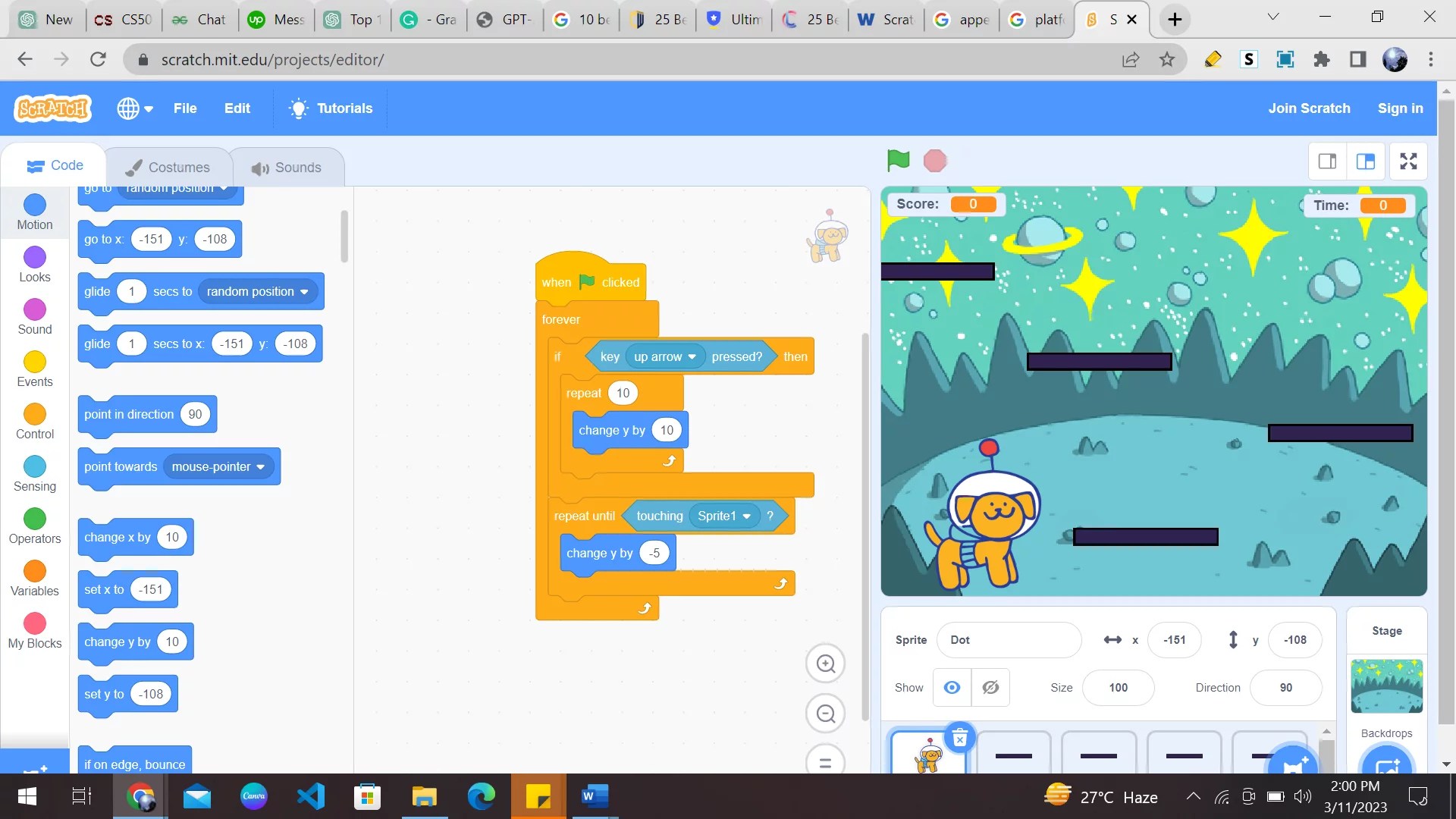Click the green flag to run project
The image size is (1456, 819).
pyautogui.click(x=897, y=160)
